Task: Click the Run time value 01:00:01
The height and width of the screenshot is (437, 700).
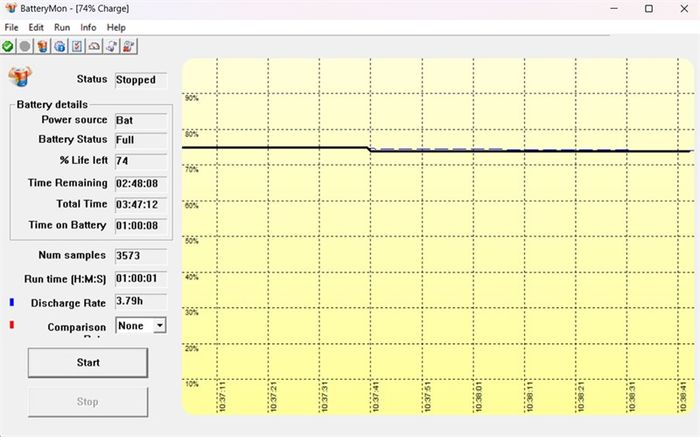Action: coord(141,279)
